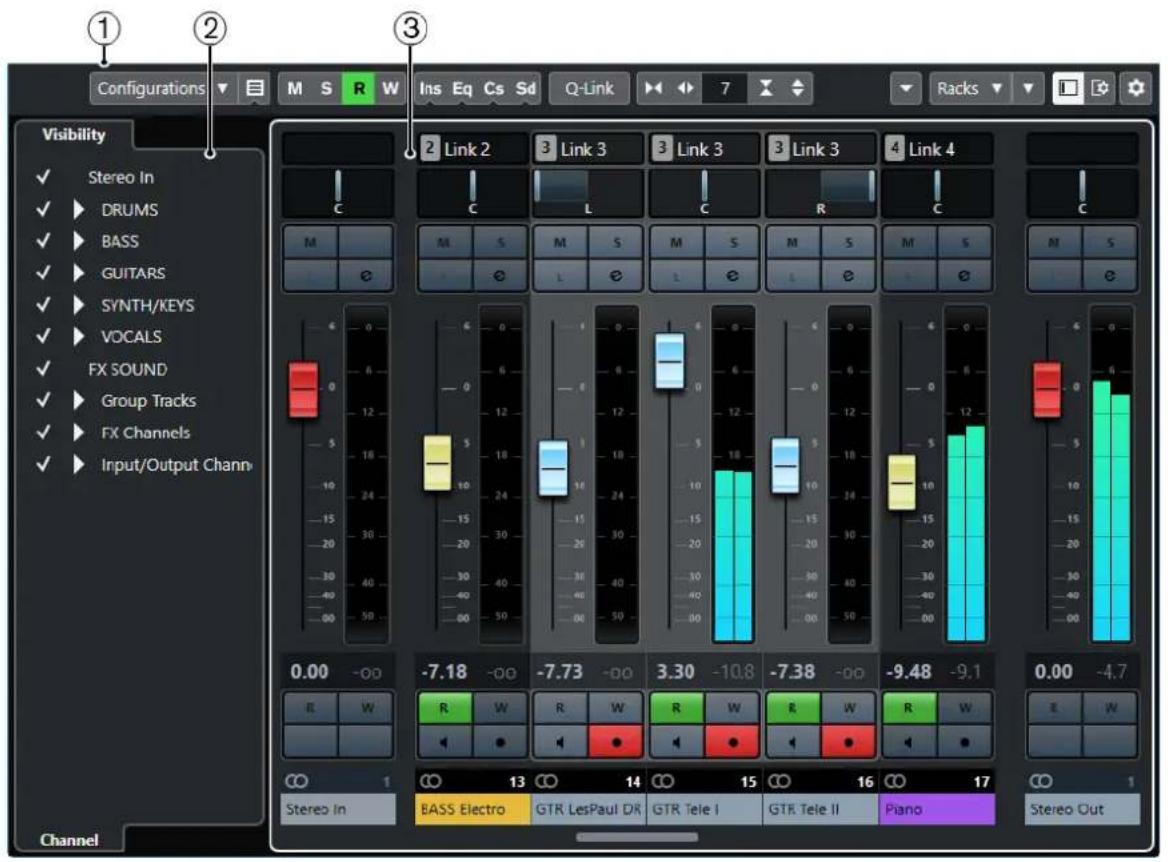Image resolution: width=1168 pixels, height=862 pixels.
Task: Expand the BASS folder
Action: coord(78,241)
